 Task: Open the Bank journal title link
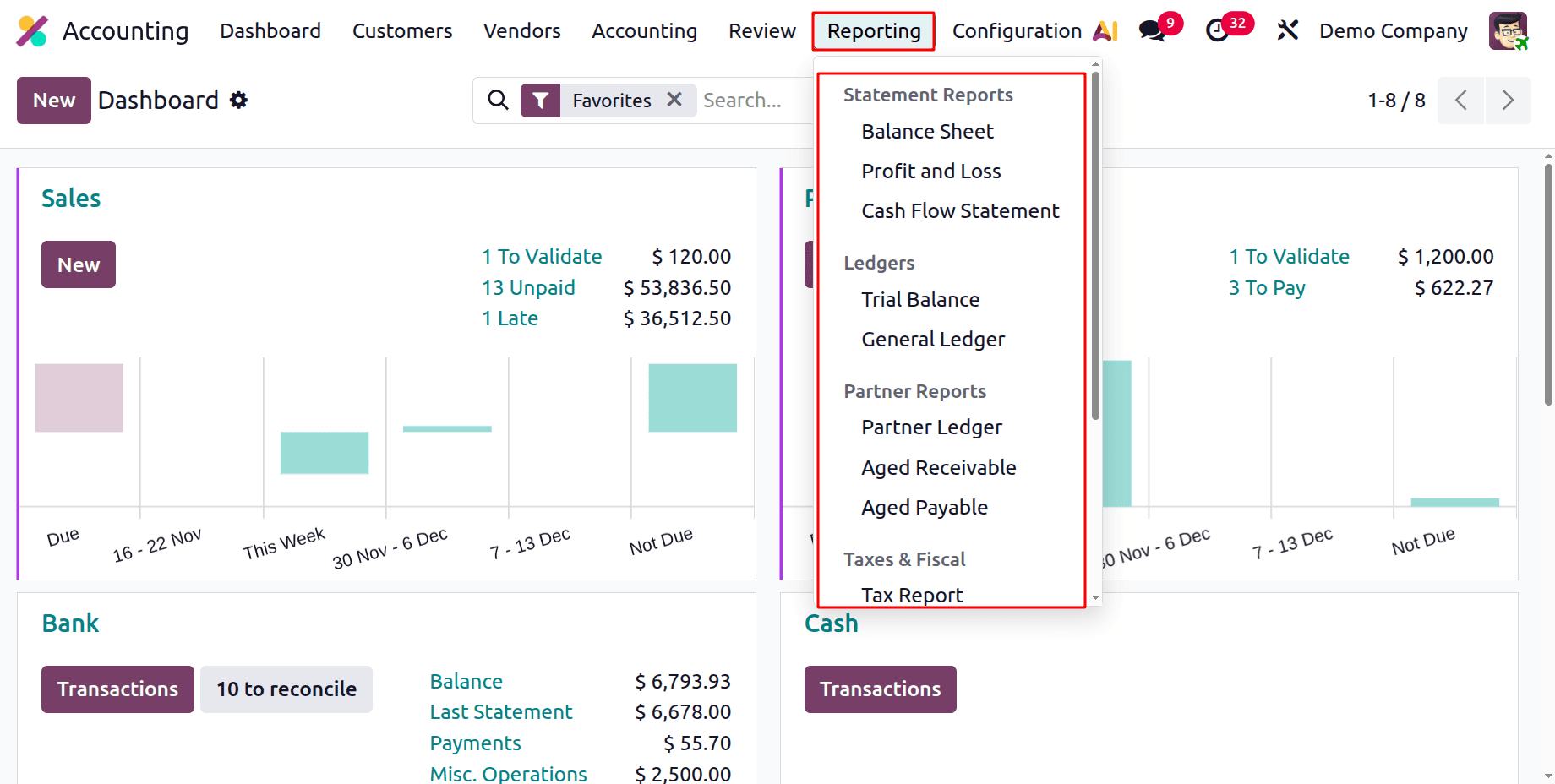[70, 623]
